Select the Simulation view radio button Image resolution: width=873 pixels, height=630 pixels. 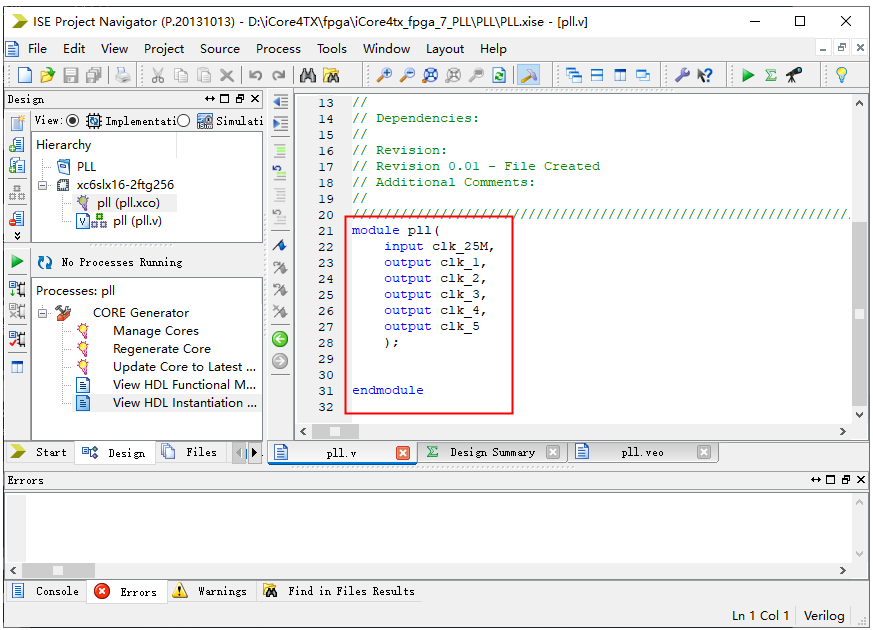point(183,121)
